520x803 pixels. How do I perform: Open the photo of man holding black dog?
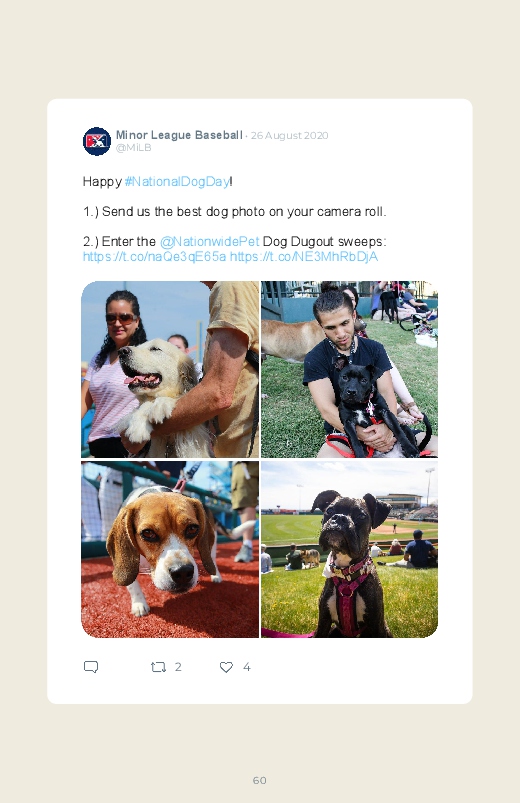[x=349, y=369]
